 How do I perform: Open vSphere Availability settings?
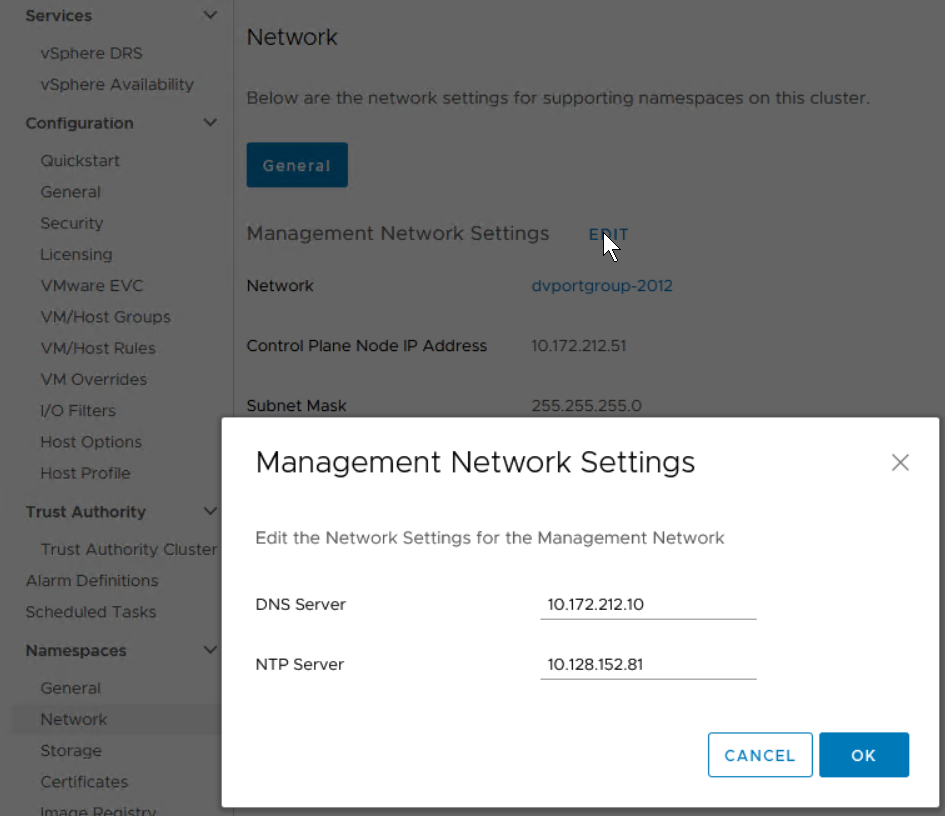pyautogui.click(x=117, y=85)
